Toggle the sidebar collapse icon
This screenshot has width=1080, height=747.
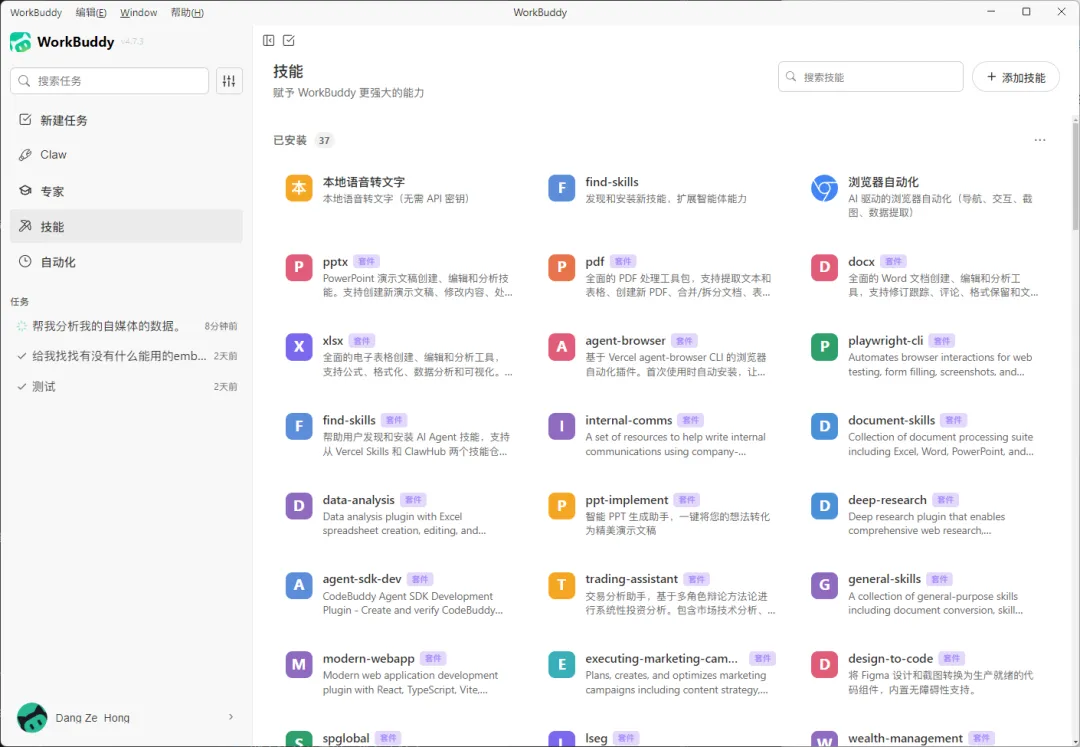click(x=269, y=41)
